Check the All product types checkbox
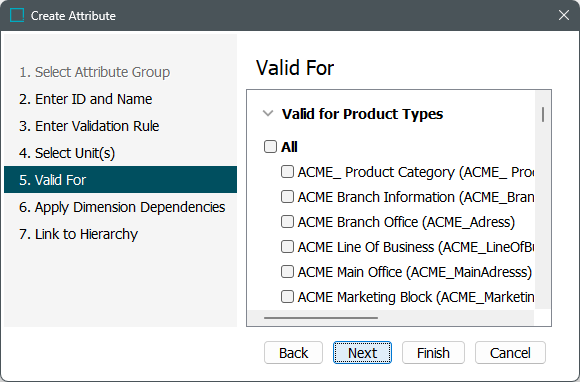Viewport: 580px width, 382px height. 270,146
